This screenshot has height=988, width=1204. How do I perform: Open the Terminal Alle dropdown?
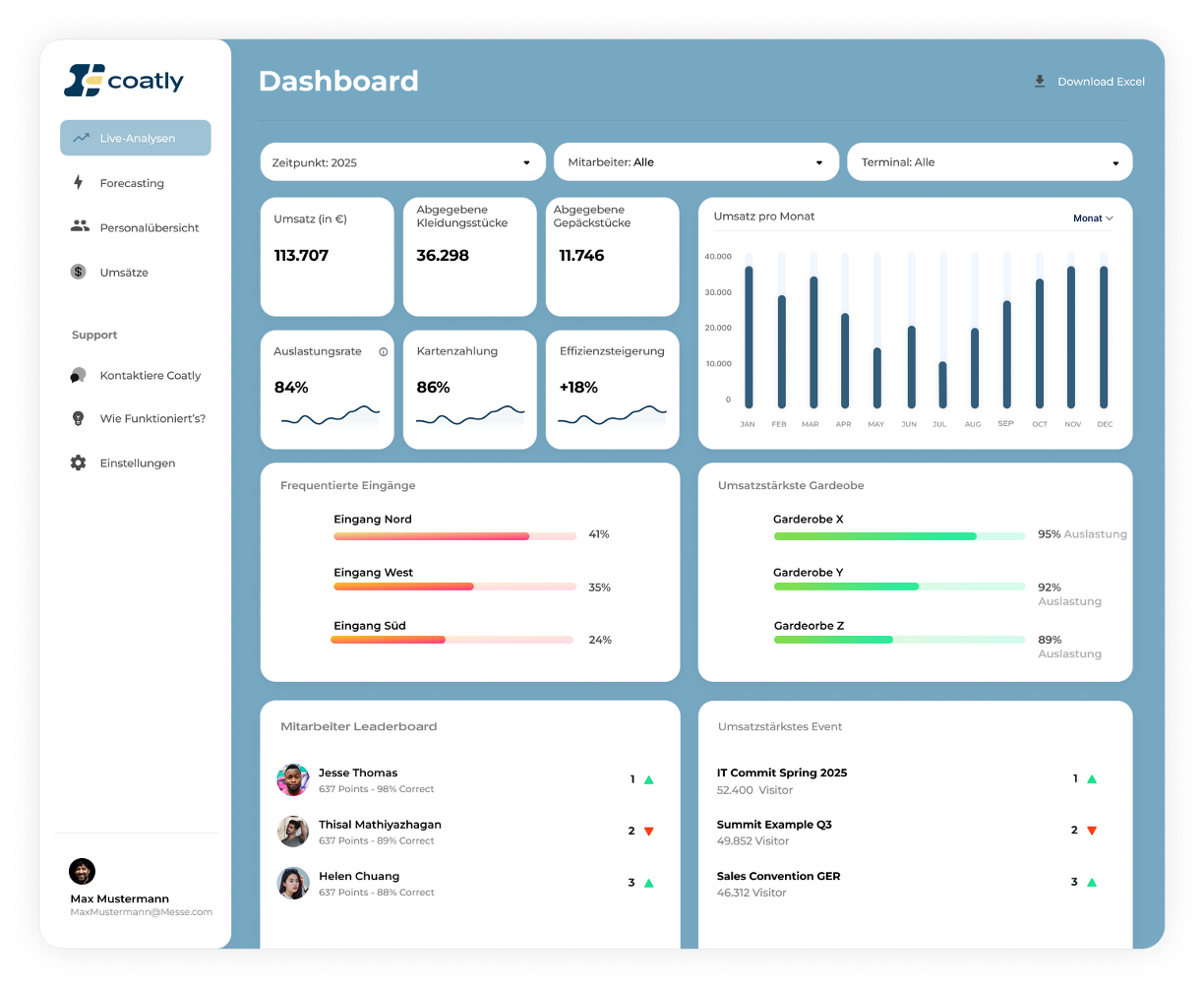click(989, 162)
